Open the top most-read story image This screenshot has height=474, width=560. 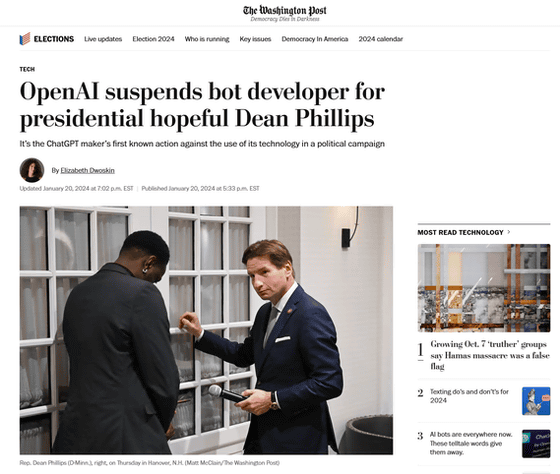[x=484, y=288]
